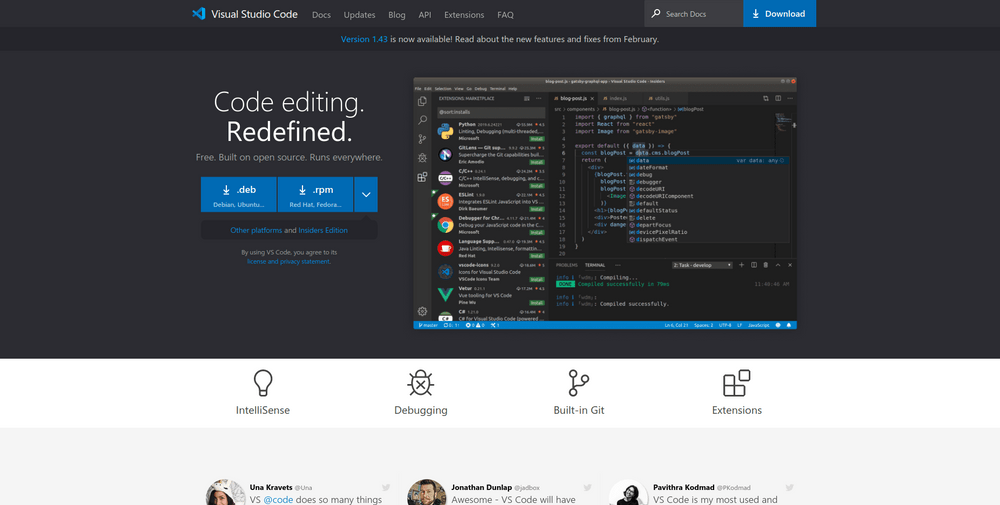Click the Twitter bird on Una Kravets' tweet

coord(386,487)
